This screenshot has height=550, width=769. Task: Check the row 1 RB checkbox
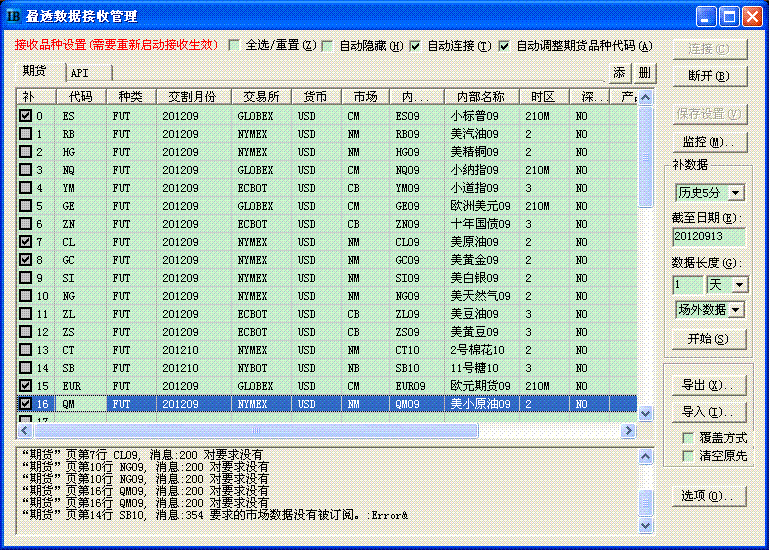(x=25, y=134)
